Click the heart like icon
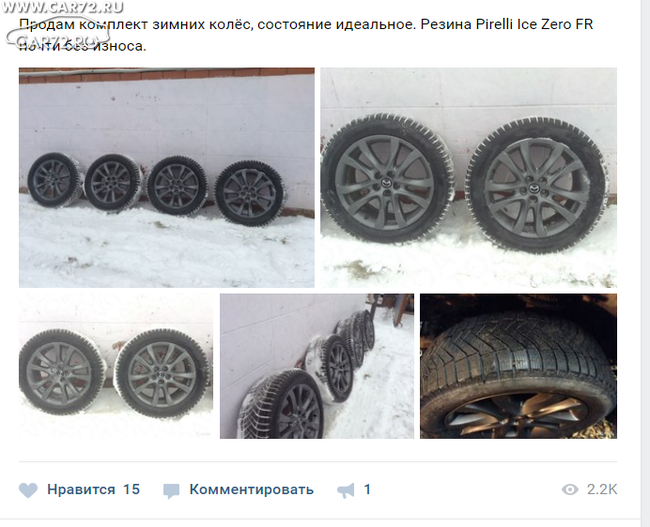Viewport: 650px width, 527px height. pos(28,490)
